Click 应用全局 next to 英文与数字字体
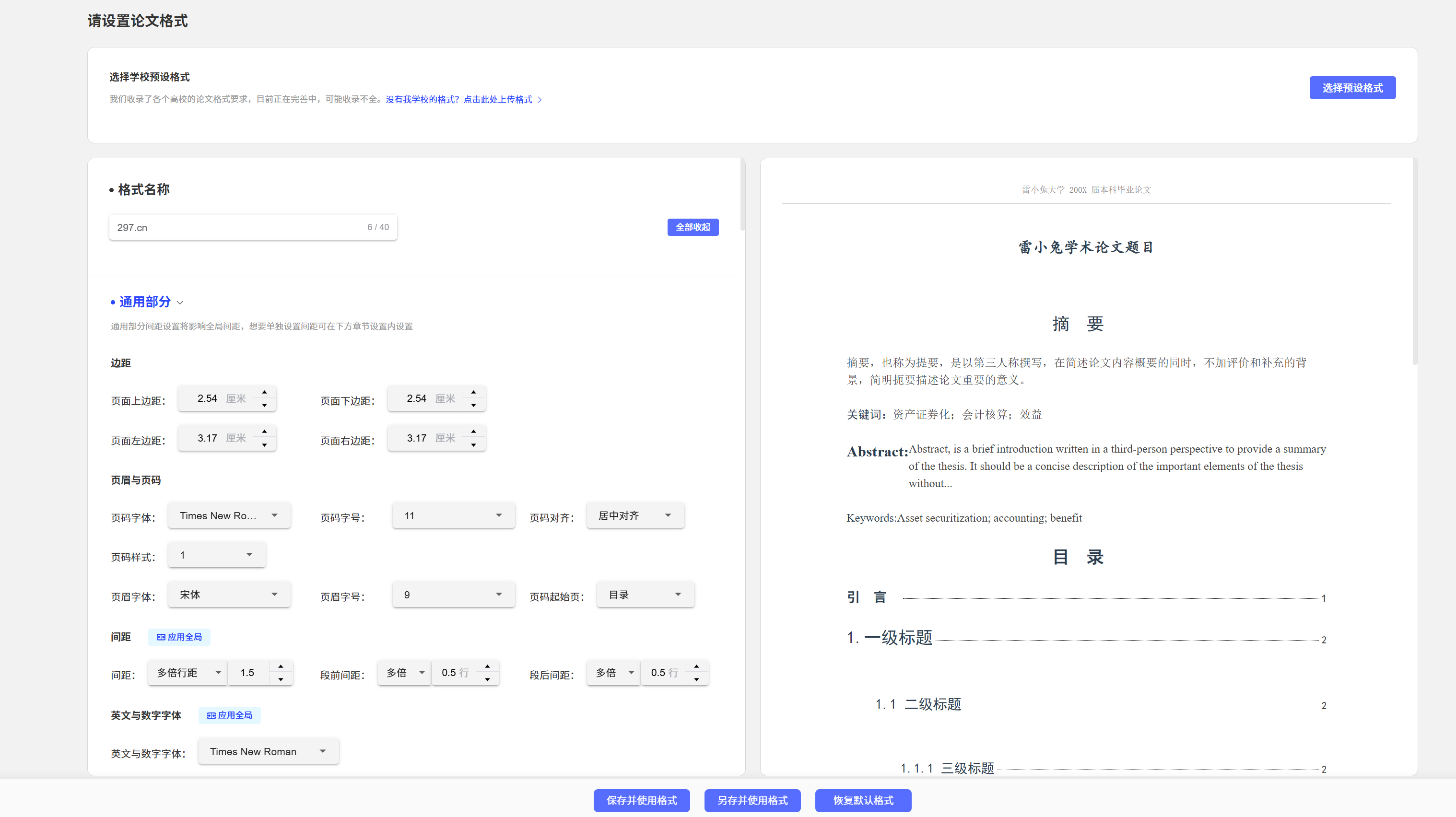 (229, 715)
